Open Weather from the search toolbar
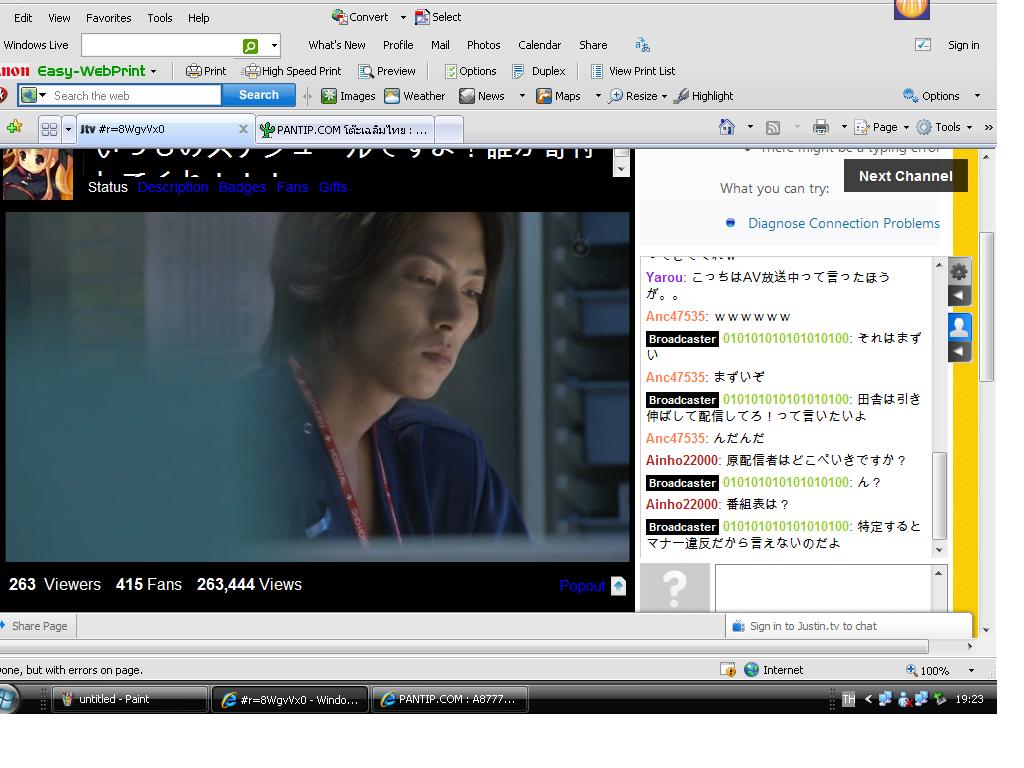Viewport: 1024px width, 768px height. pyautogui.click(x=415, y=96)
